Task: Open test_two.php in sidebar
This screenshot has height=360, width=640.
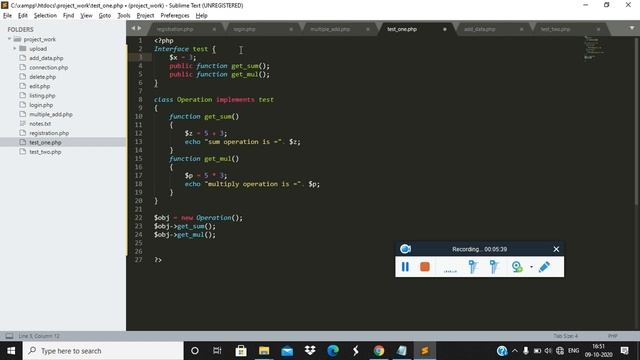Action: (x=45, y=152)
